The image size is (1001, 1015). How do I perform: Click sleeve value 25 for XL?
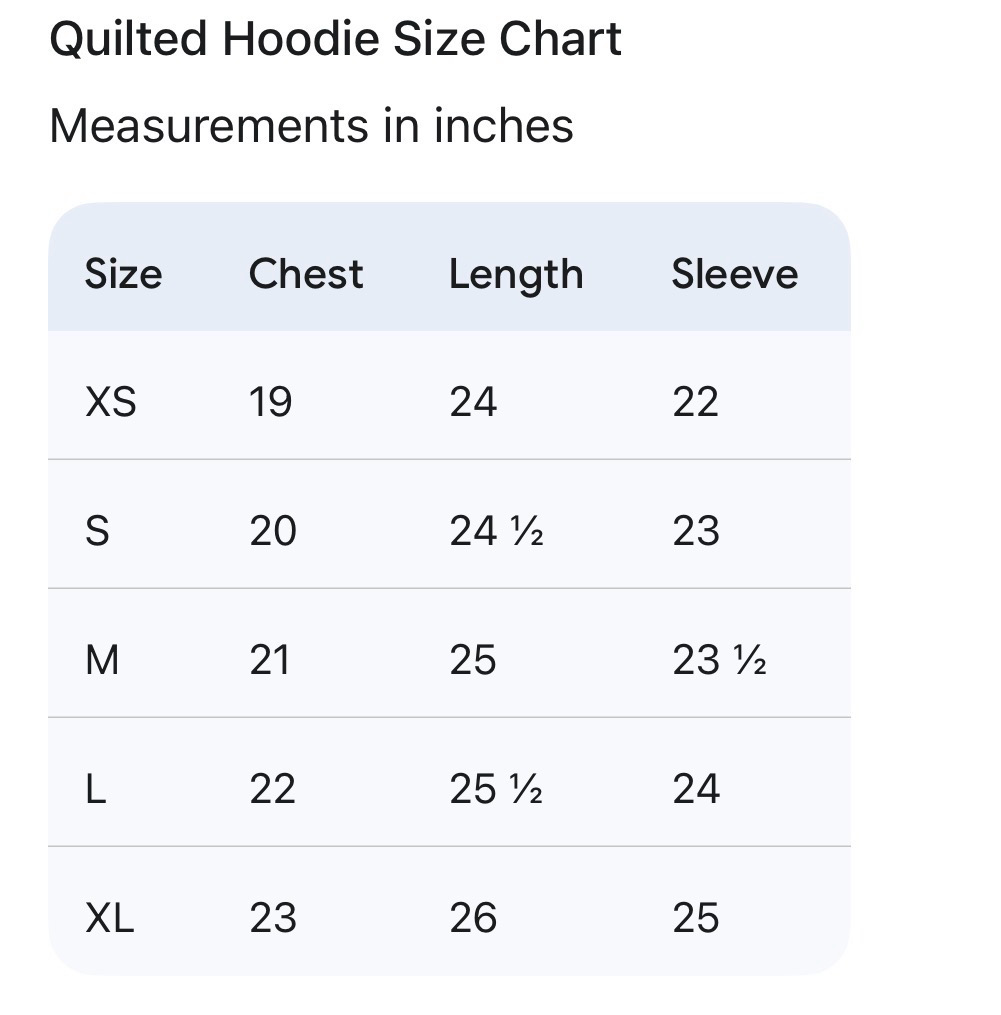coord(696,918)
